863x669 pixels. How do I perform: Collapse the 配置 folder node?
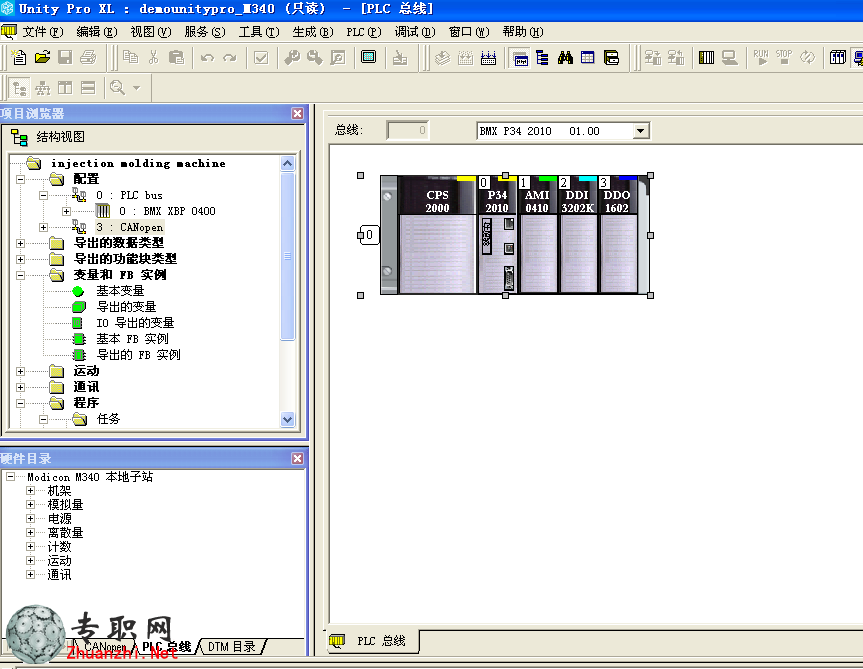(20, 179)
